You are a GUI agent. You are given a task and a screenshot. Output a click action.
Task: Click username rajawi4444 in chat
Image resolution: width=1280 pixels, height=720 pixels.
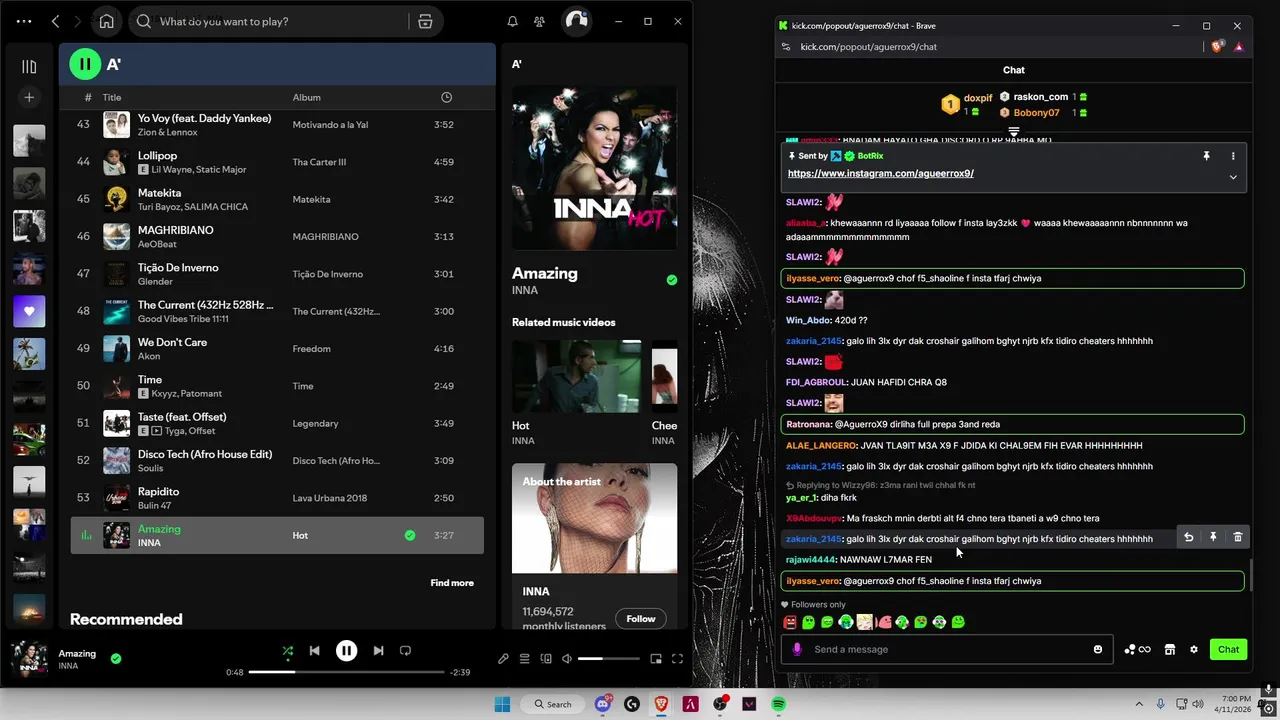pos(810,560)
